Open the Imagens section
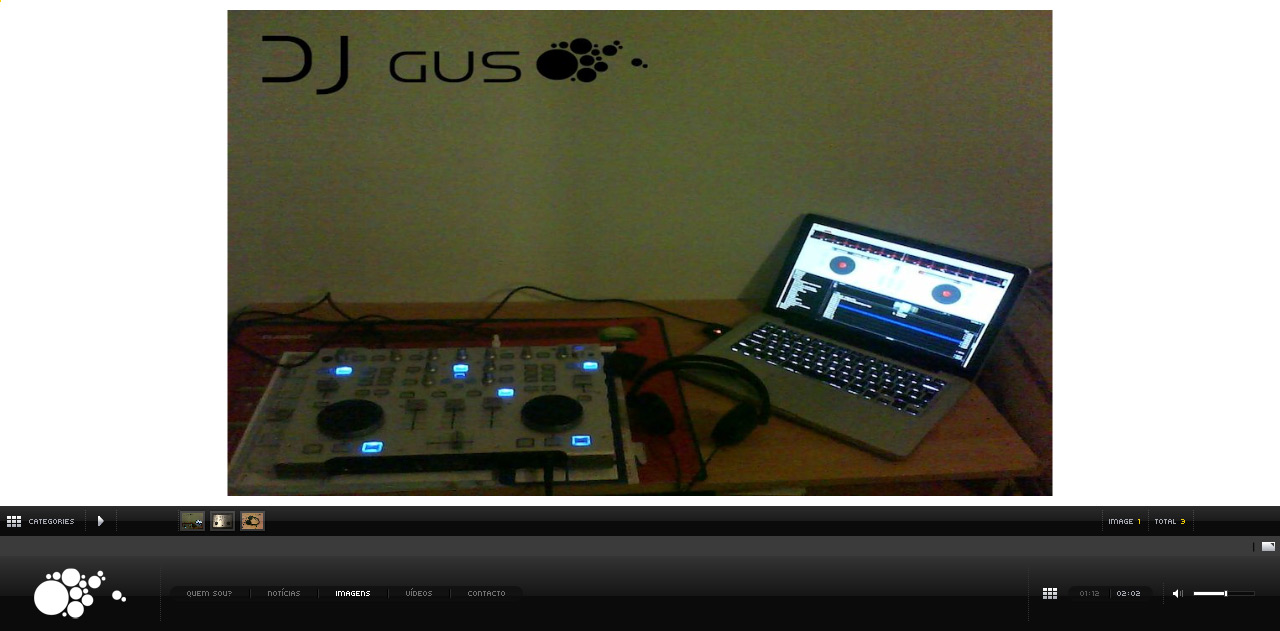 click(x=353, y=594)
